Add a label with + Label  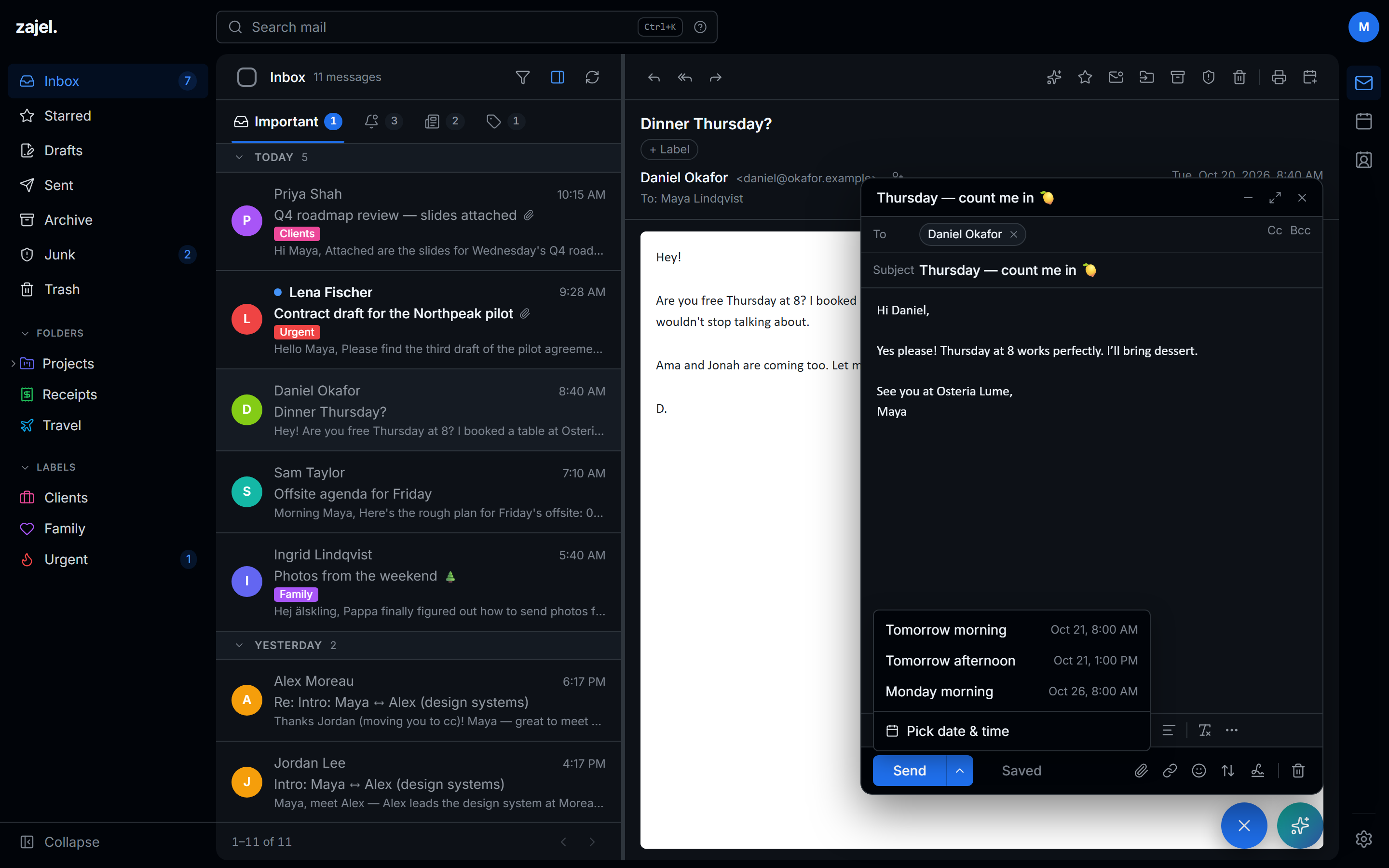point(669,149)
